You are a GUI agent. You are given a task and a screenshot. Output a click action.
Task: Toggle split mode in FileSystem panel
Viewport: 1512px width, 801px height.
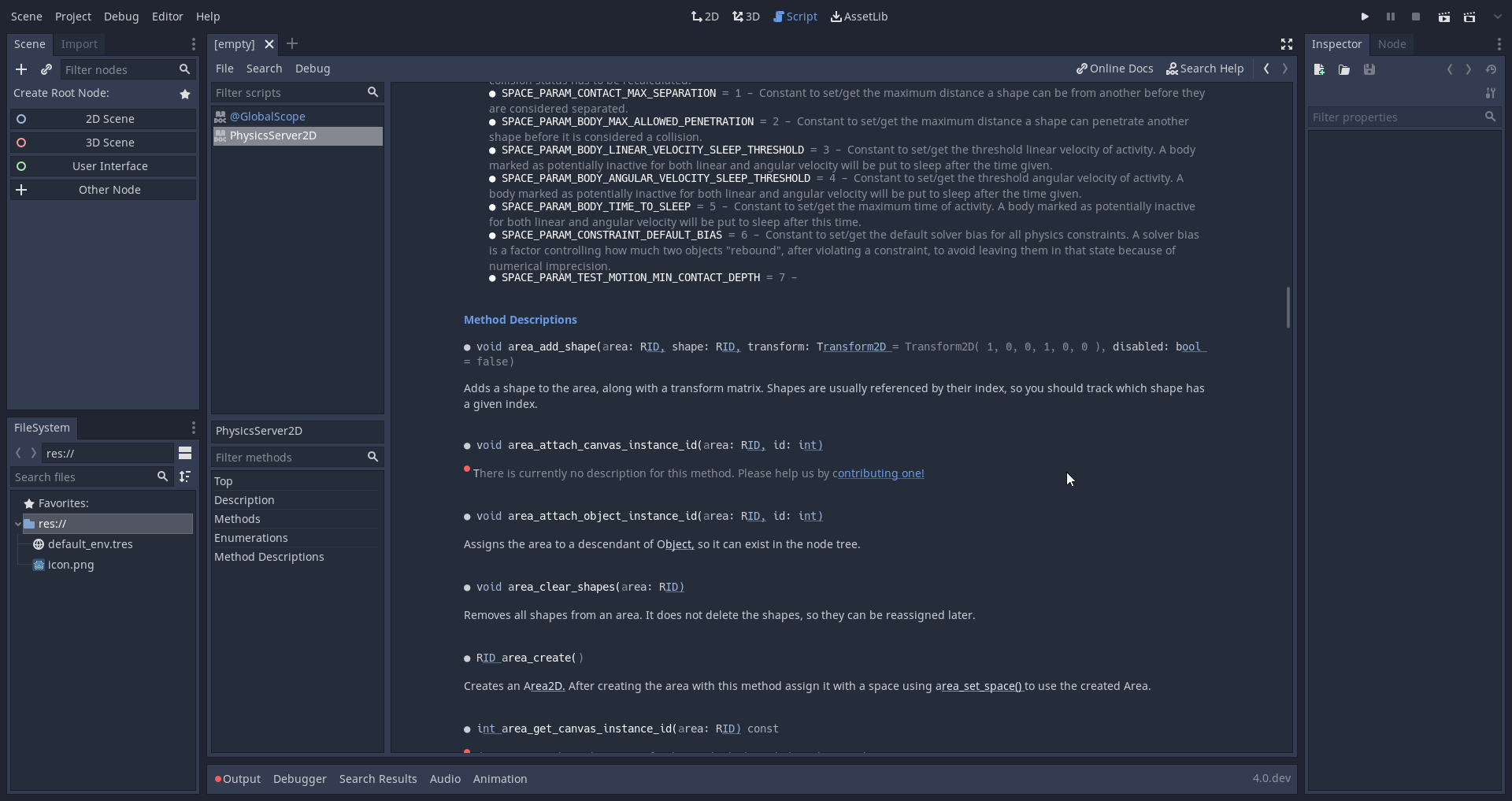186,453
